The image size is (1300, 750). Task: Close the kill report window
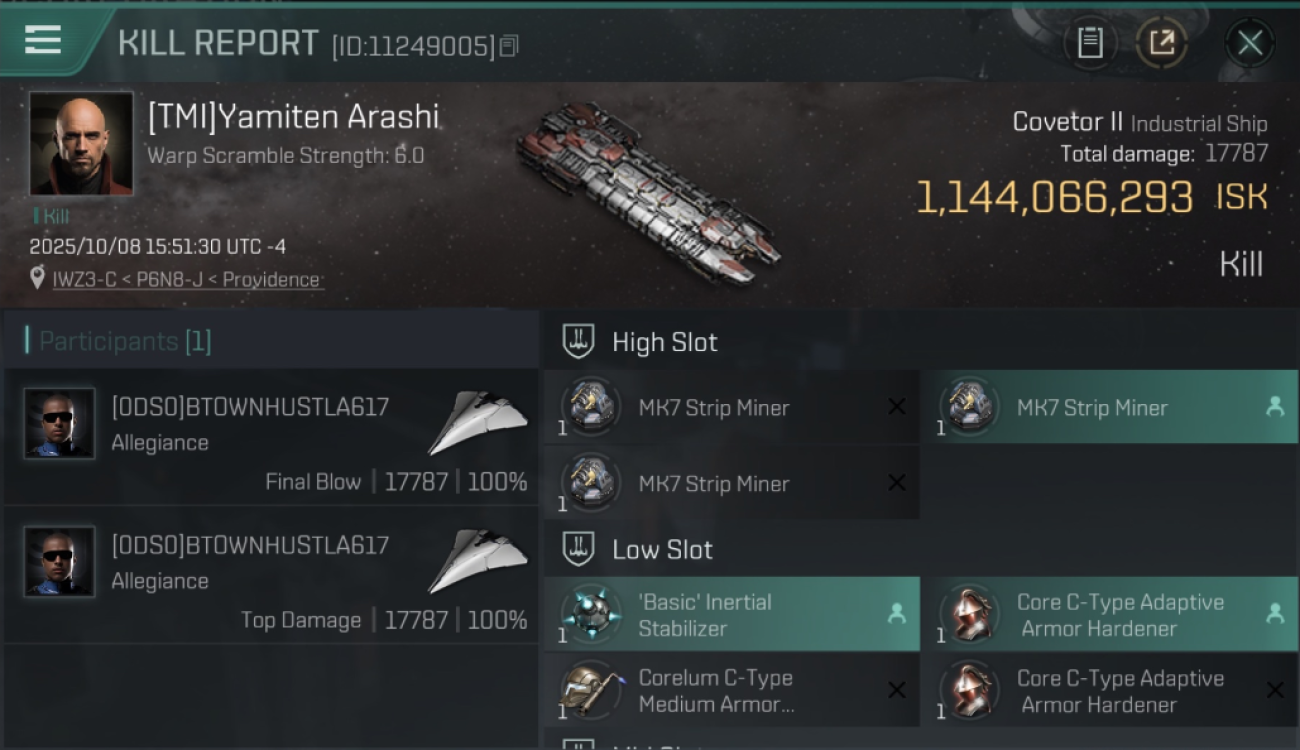click(x=1249, y=43)
